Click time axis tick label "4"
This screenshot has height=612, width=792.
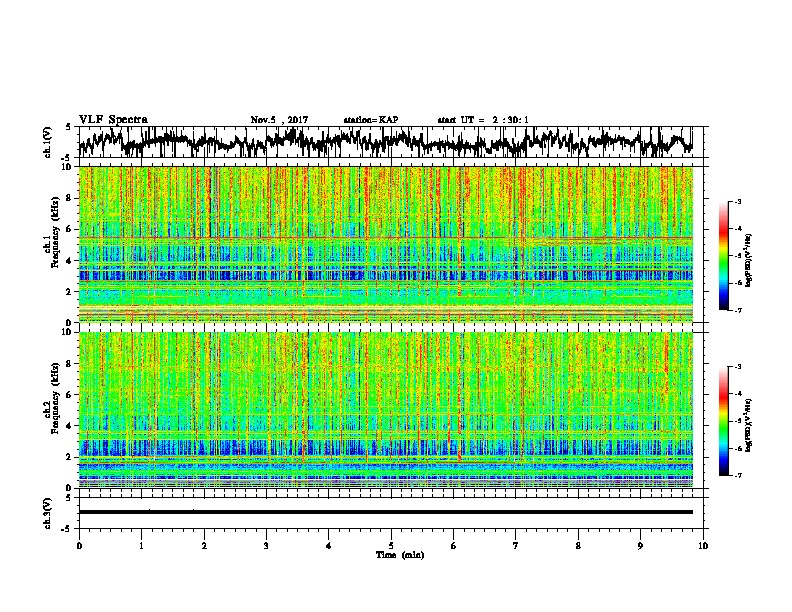point(329,546)
